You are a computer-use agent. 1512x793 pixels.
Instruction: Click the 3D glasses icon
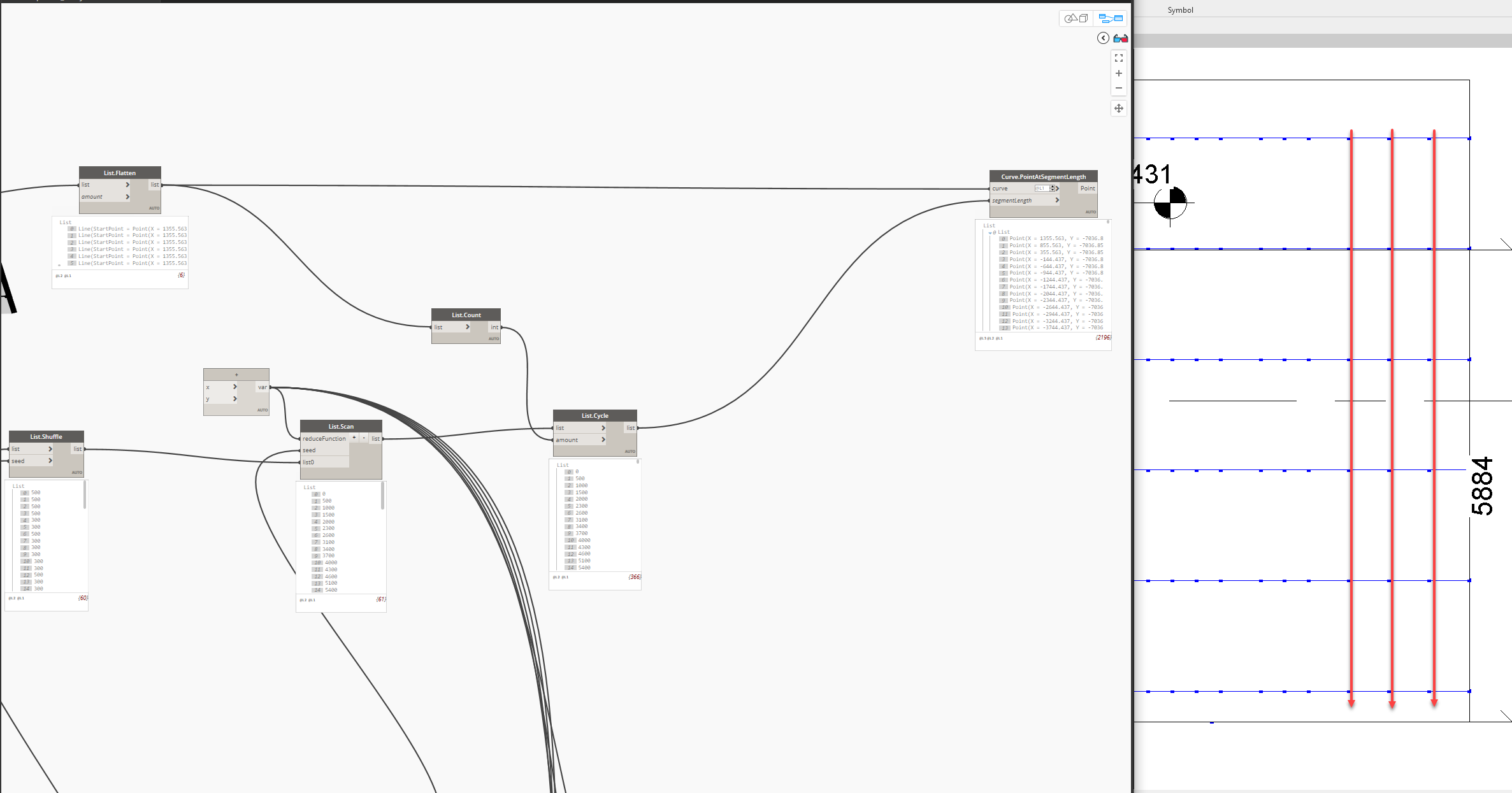(1121, 39)
